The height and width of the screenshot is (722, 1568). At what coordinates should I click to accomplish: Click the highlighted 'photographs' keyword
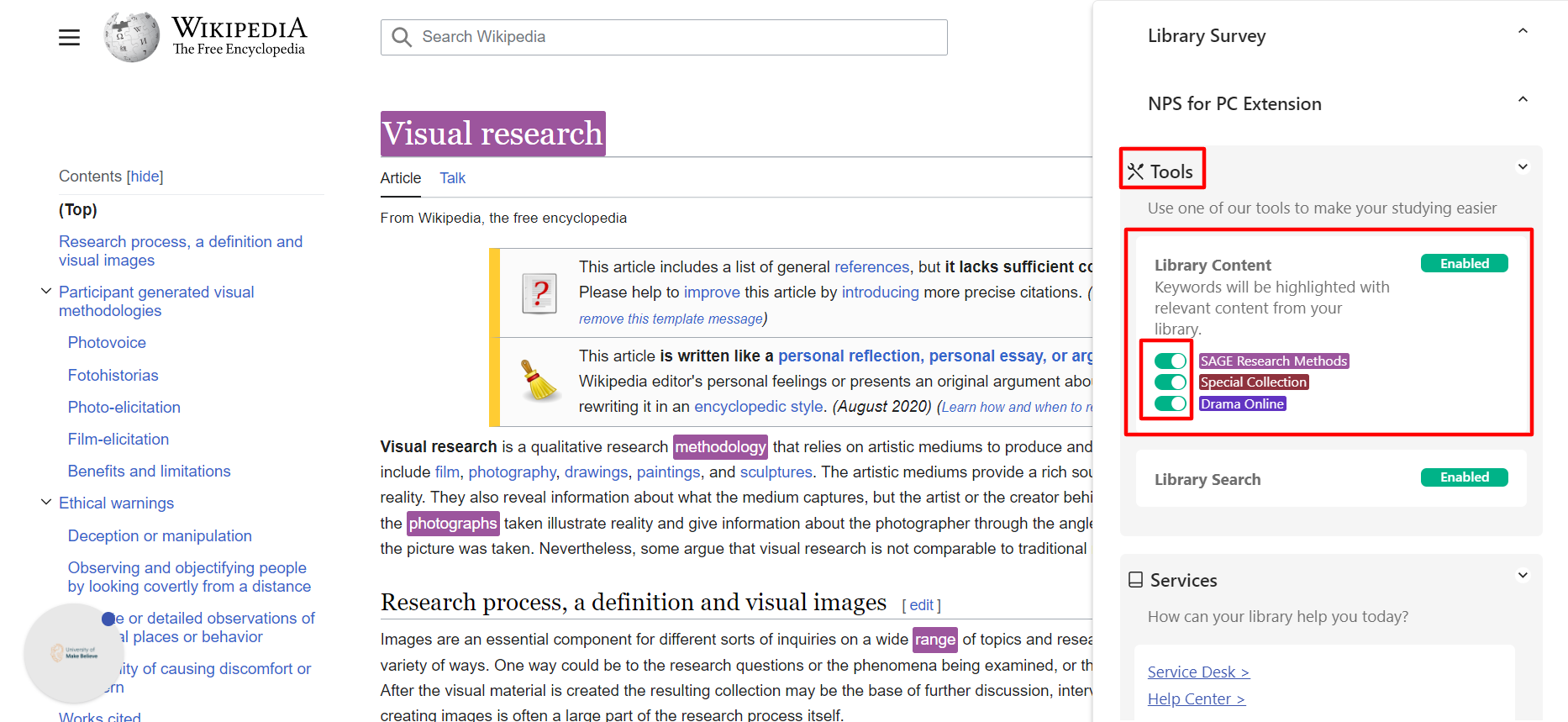click(x=453, y=523)
